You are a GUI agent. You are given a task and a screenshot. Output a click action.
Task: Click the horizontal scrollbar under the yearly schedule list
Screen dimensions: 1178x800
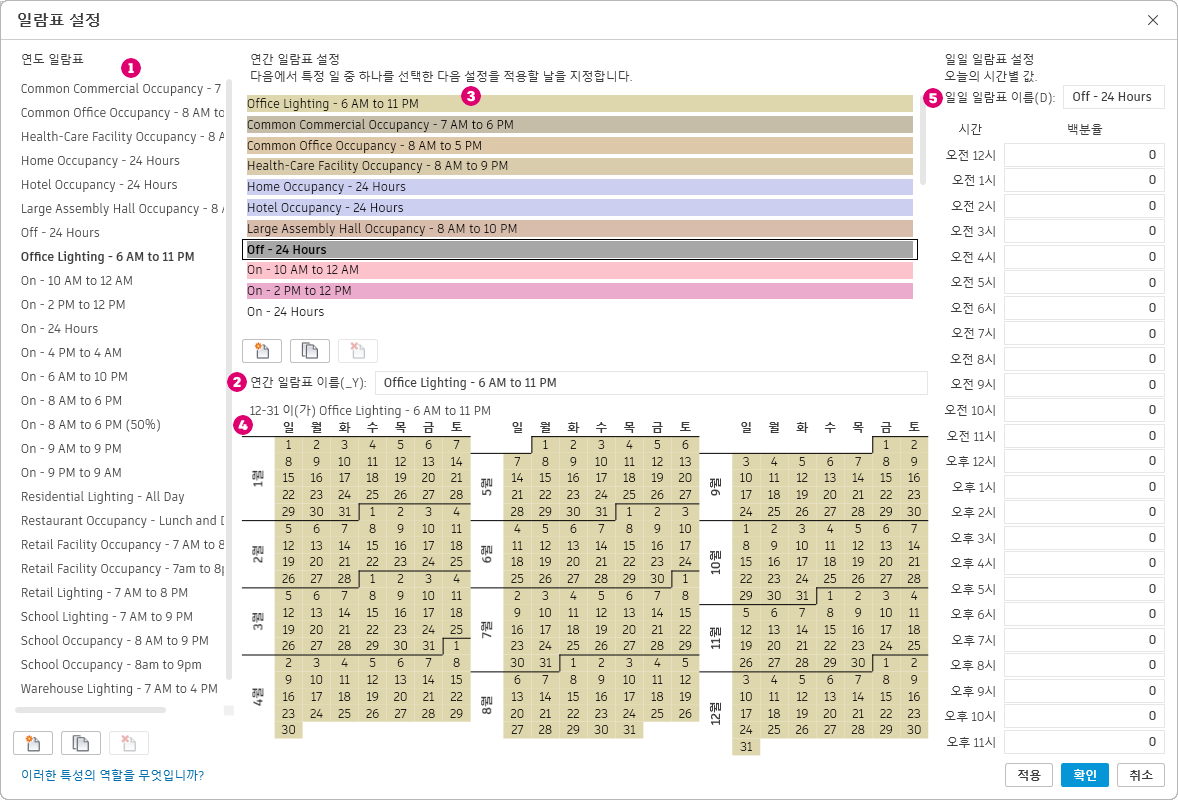90,710
